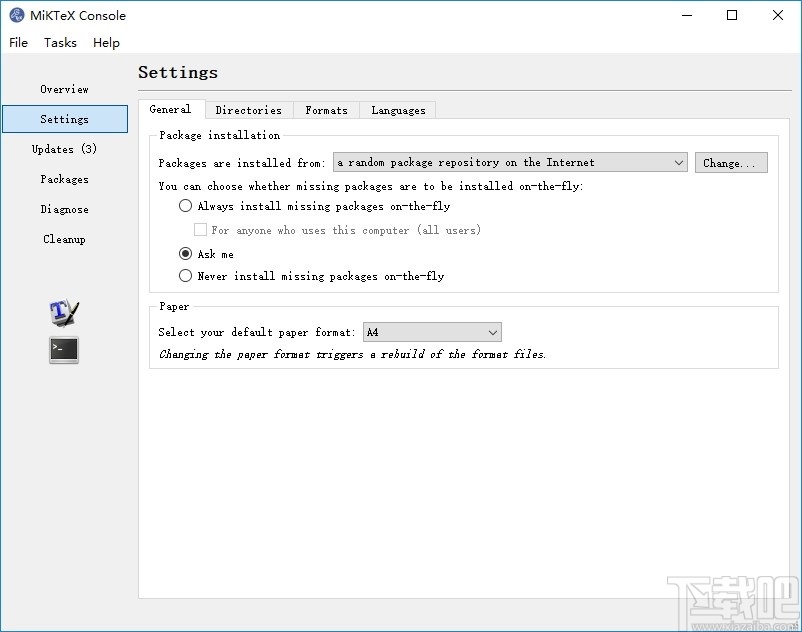802x632 pixels.
Task: Open the Tasks menu
Action: [60, 43]
